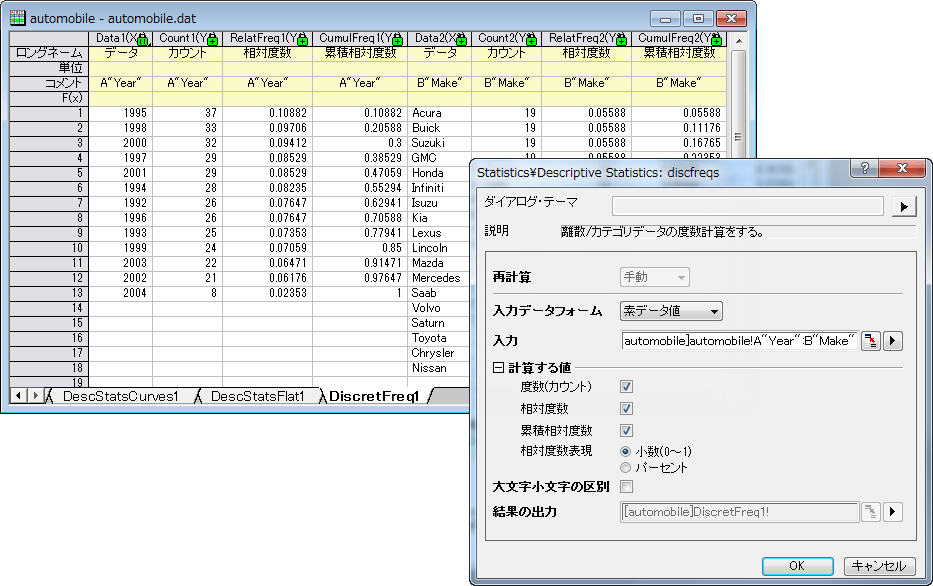This screenshot has width=933, height=586.
Task: Click the lock icon on CumulFreq1 column header
Action: [x=397, y=40]
